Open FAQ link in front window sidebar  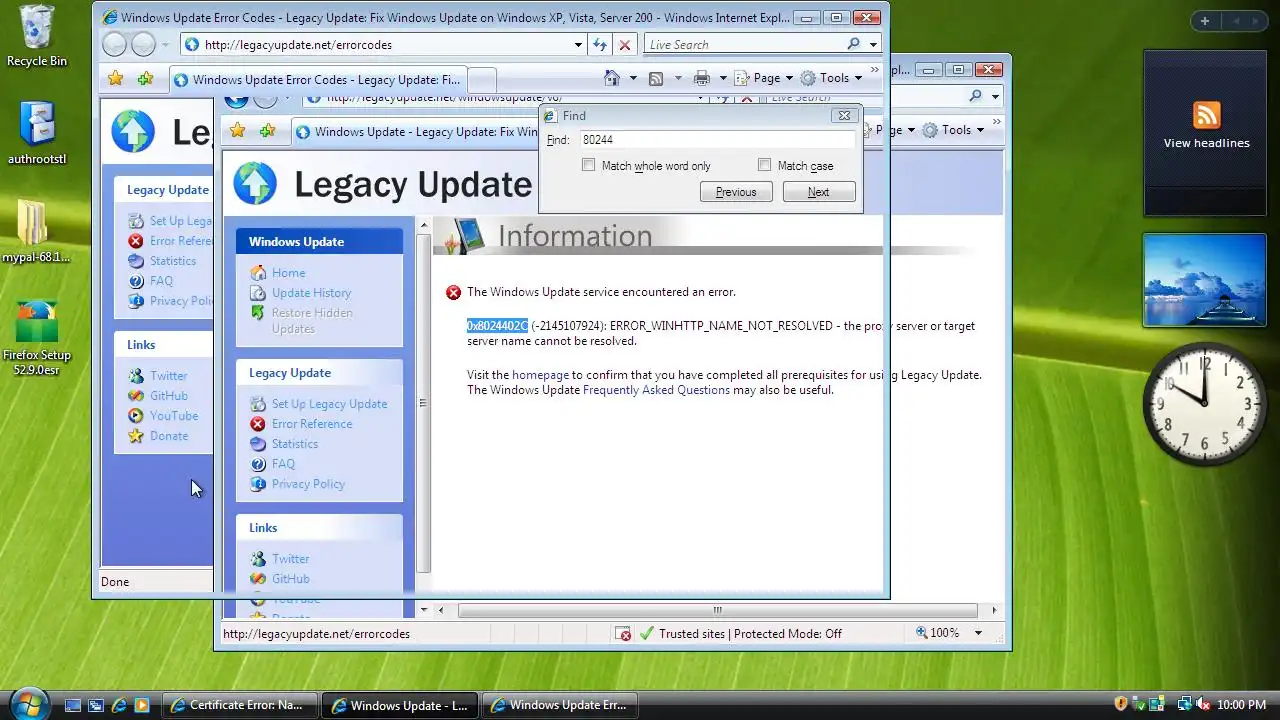click(x=161, y=281)
